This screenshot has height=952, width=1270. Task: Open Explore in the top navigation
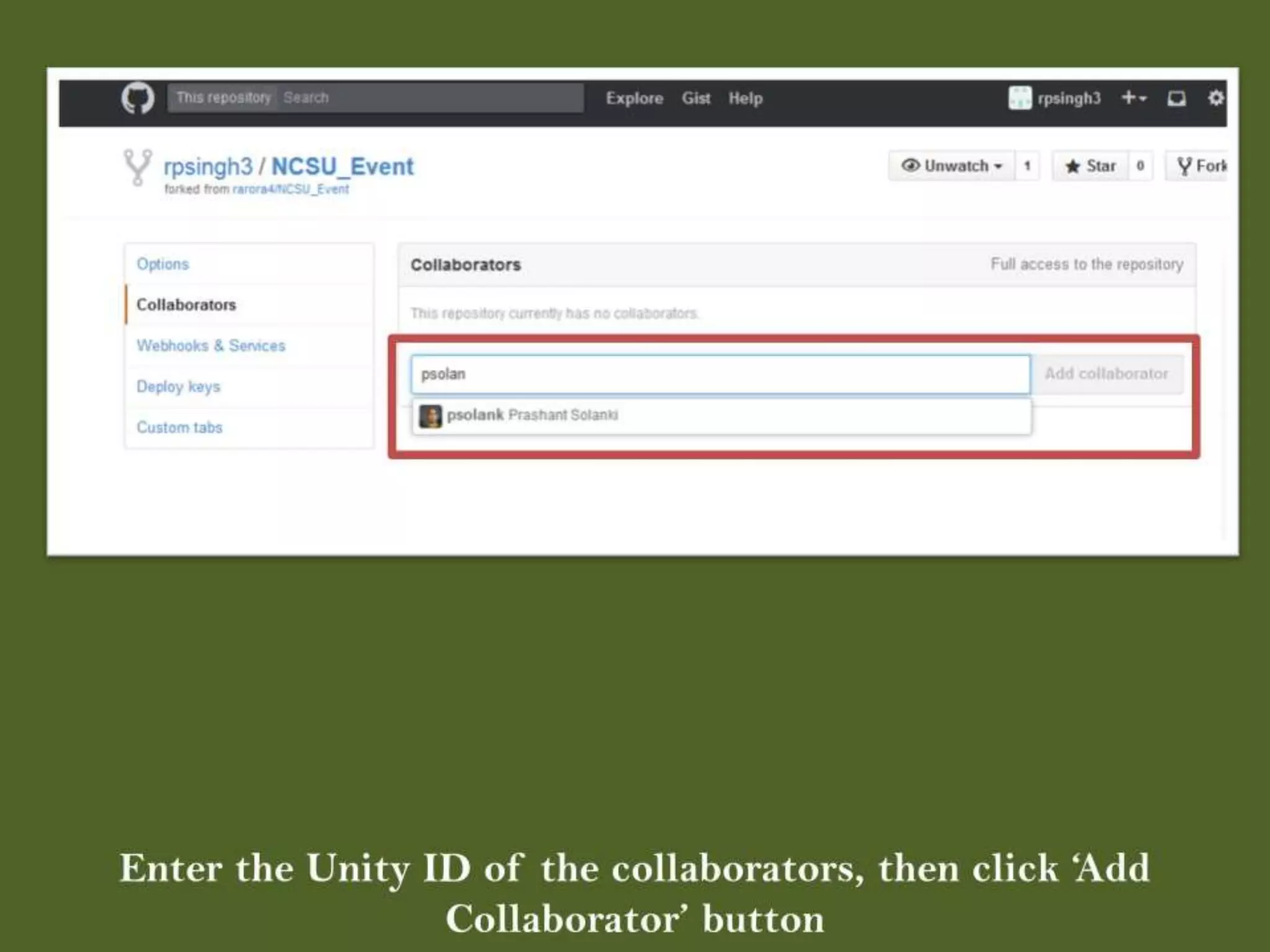pyautogui.click(x=634, y=99)
